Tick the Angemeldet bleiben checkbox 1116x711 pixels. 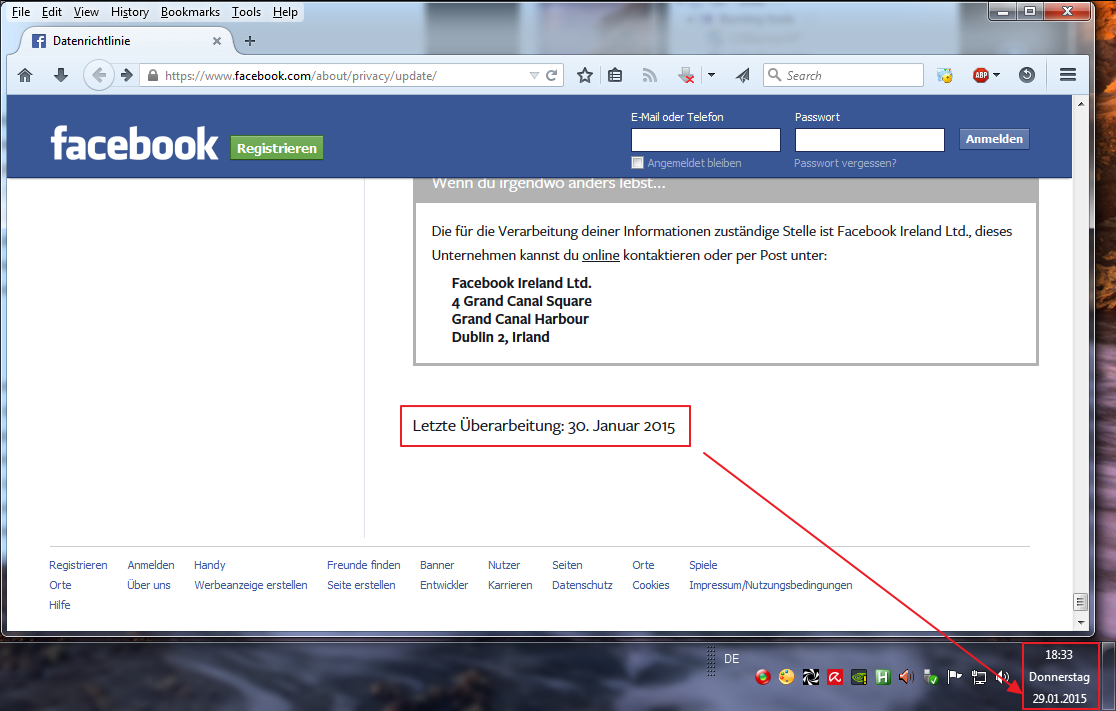638,162
